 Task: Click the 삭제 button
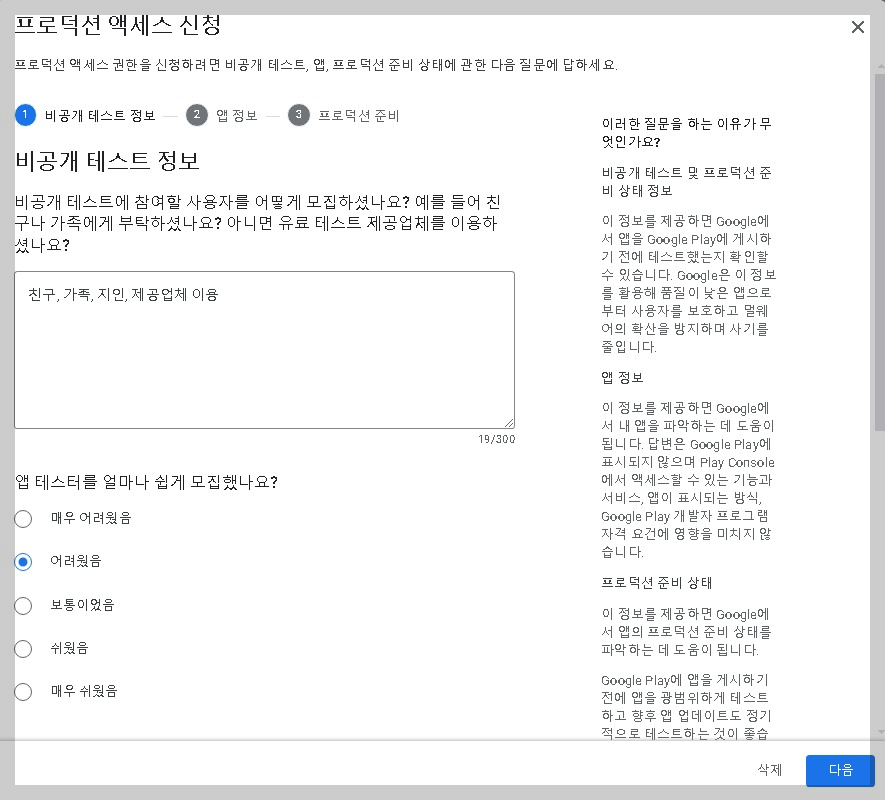[x=769, y=770]
